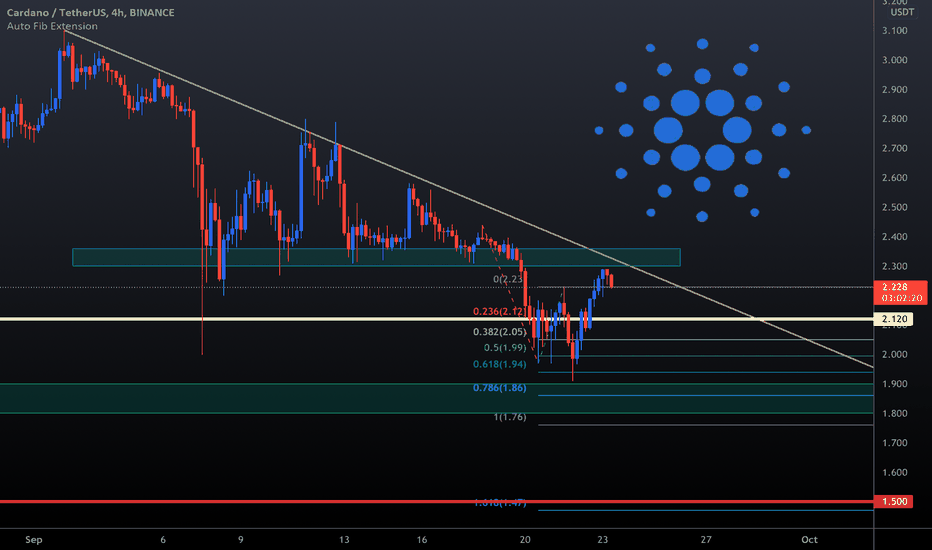
Task: Click the 9 date label on time axis
Action: [x=241, y=540]
